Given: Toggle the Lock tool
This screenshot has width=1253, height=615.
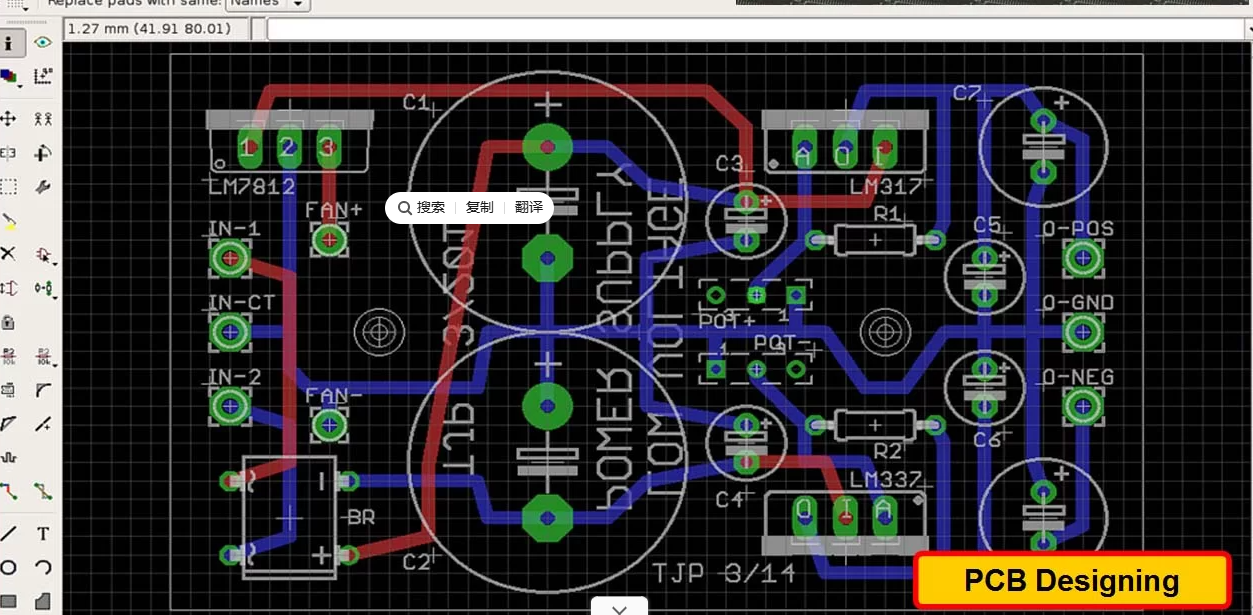Looking at the screenshot, I should (x=9, y=322).
